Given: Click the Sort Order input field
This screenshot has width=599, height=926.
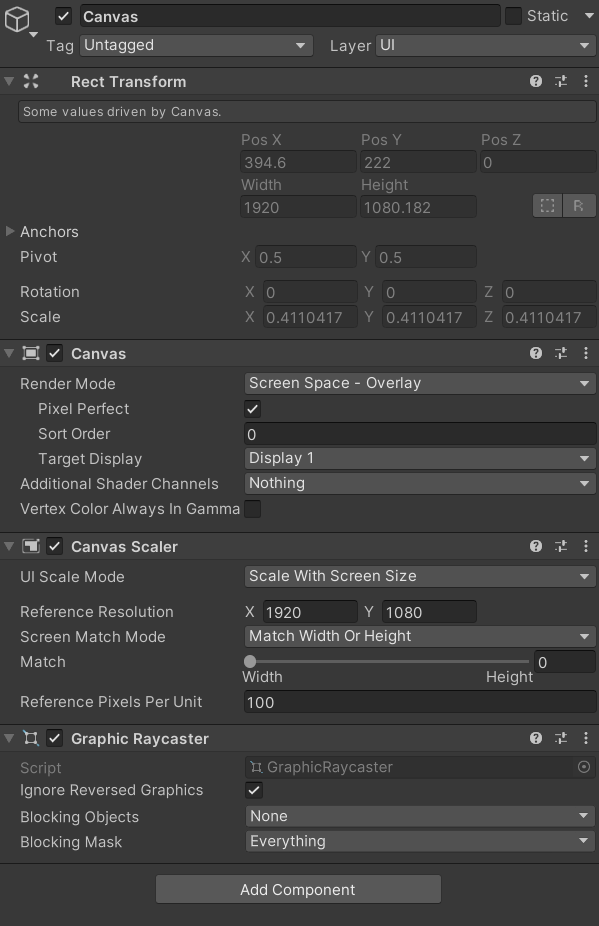Looking at the screenshot, I should (x=420, y=434).
